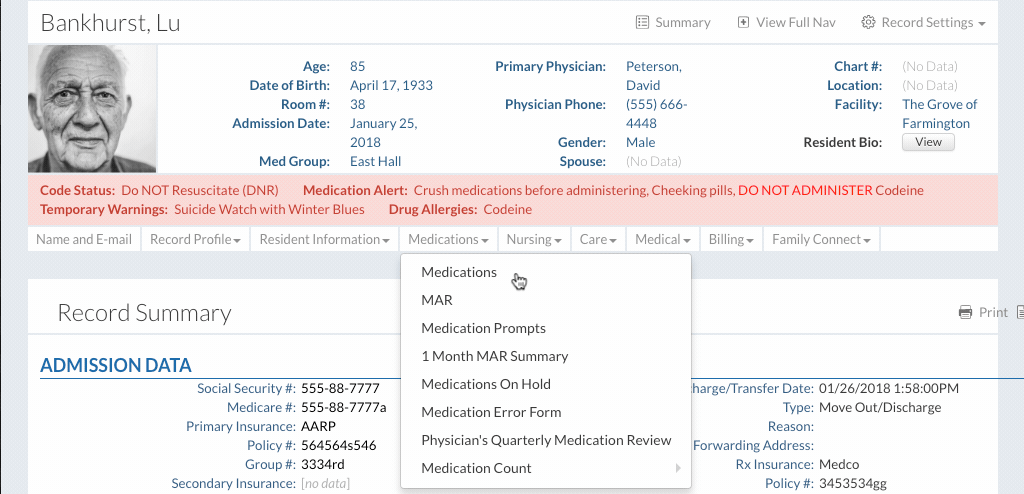Image resolution: width=1024 pixels, height=494 pixels.
Task: Choose Medication Error Form
Action: pos(491,412)
